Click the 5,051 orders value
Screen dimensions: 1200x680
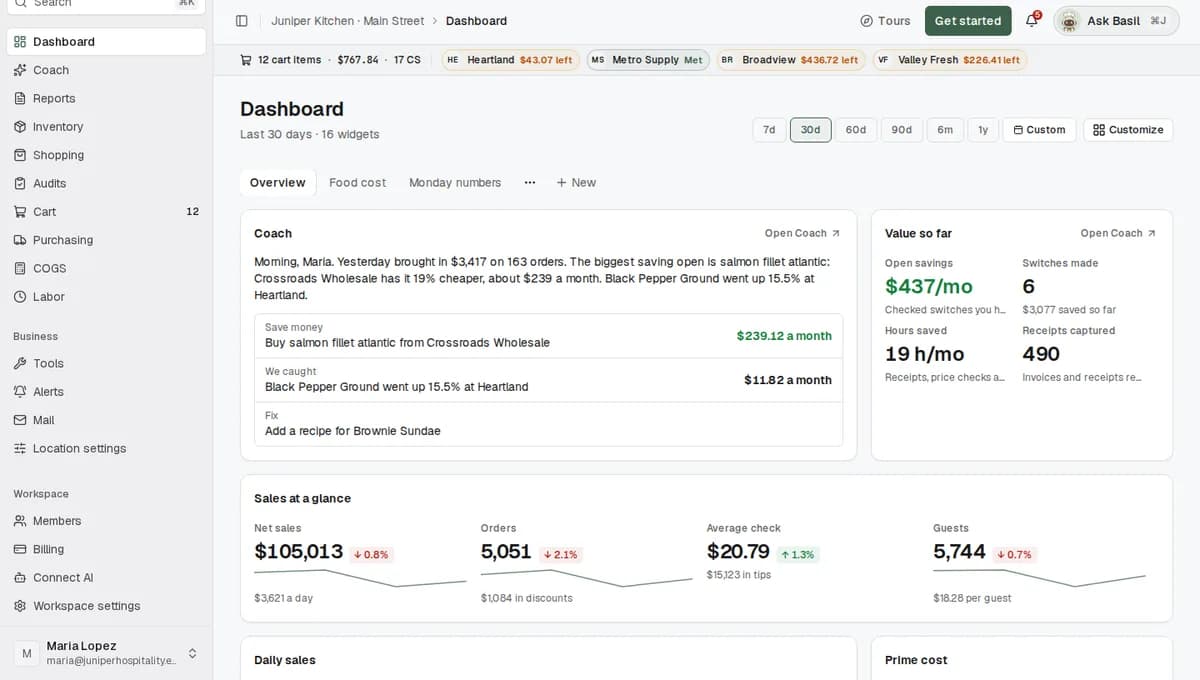point(506,552)
